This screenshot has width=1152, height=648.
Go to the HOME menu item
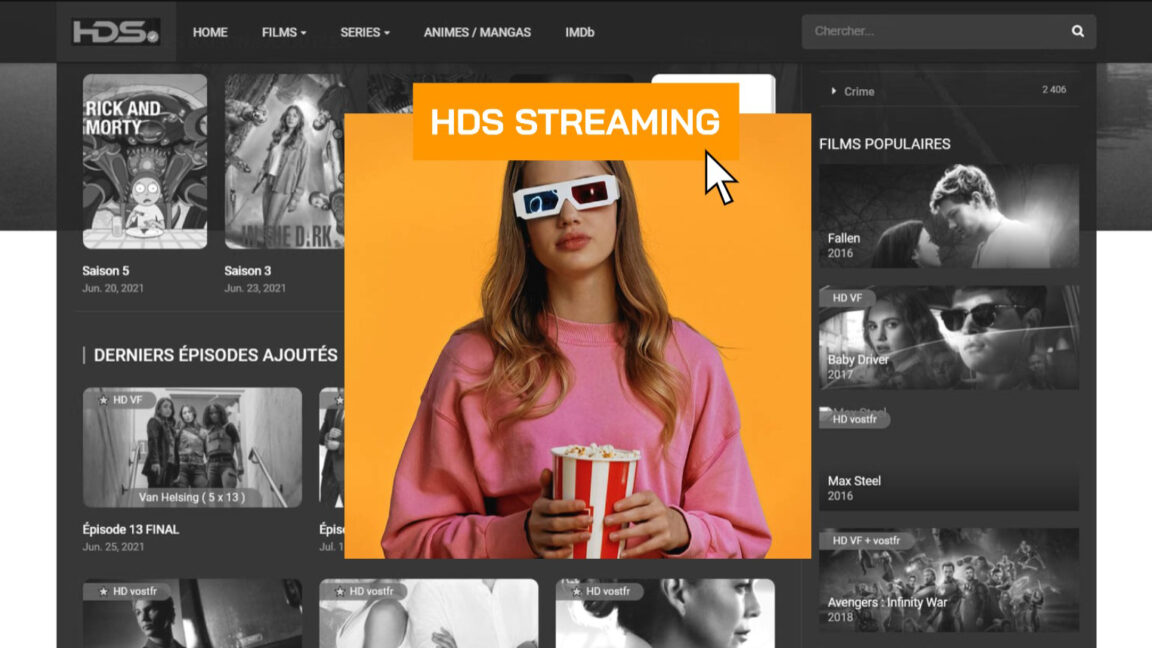(210, 32)
